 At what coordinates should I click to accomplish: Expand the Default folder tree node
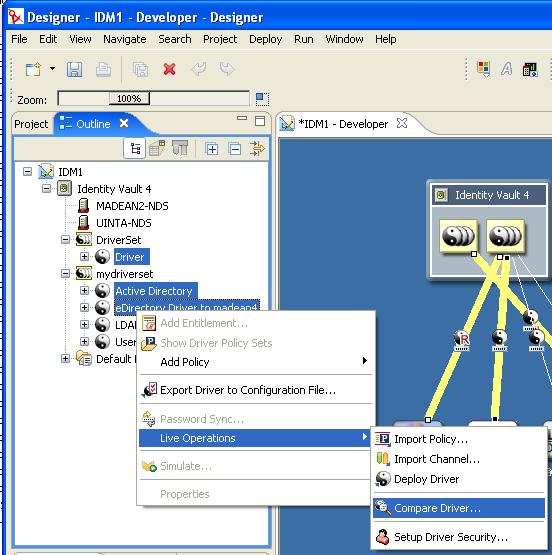65,359
